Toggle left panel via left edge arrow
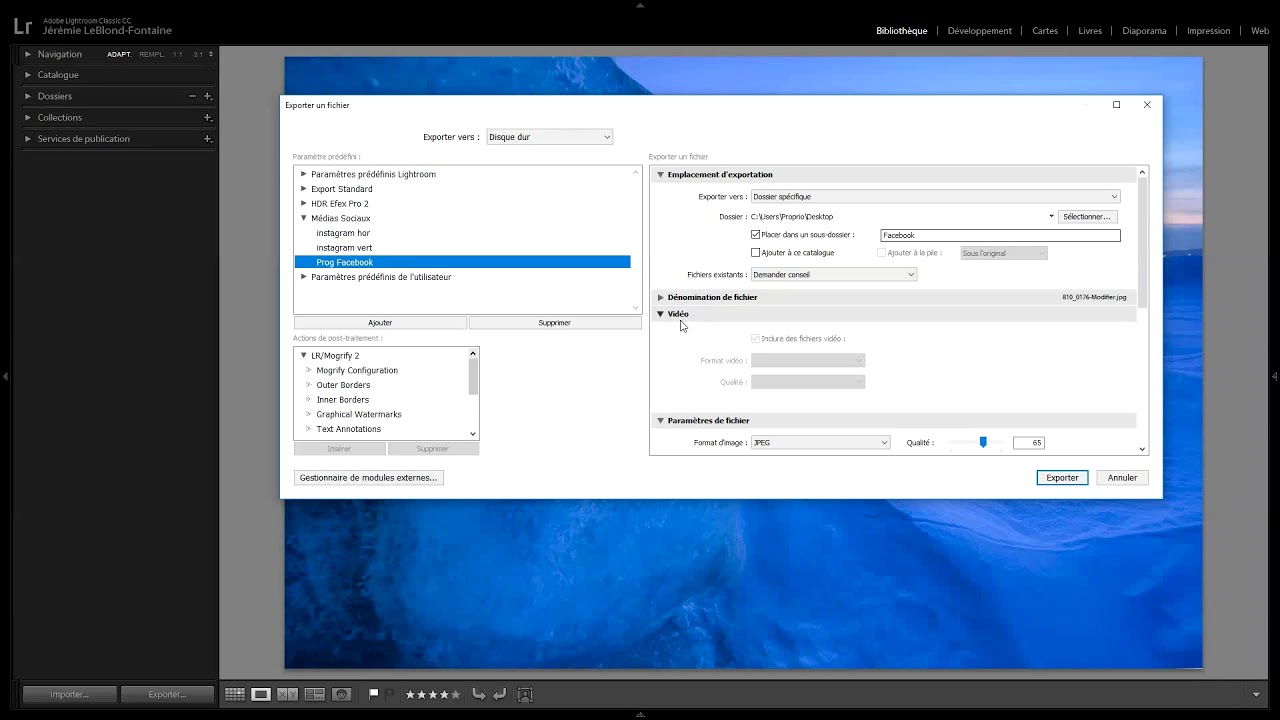Viewport: 1280px width, 720px height. (x=5, y=376)
